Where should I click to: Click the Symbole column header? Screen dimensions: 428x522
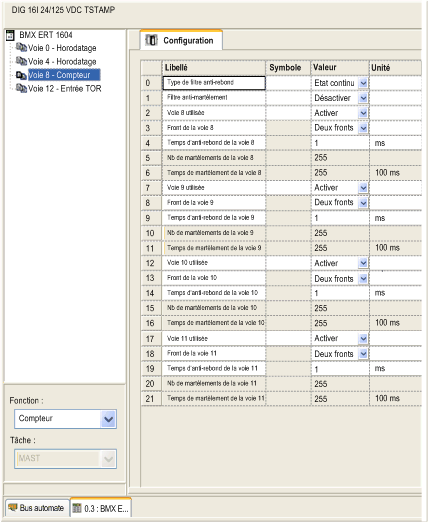(288, 68)
